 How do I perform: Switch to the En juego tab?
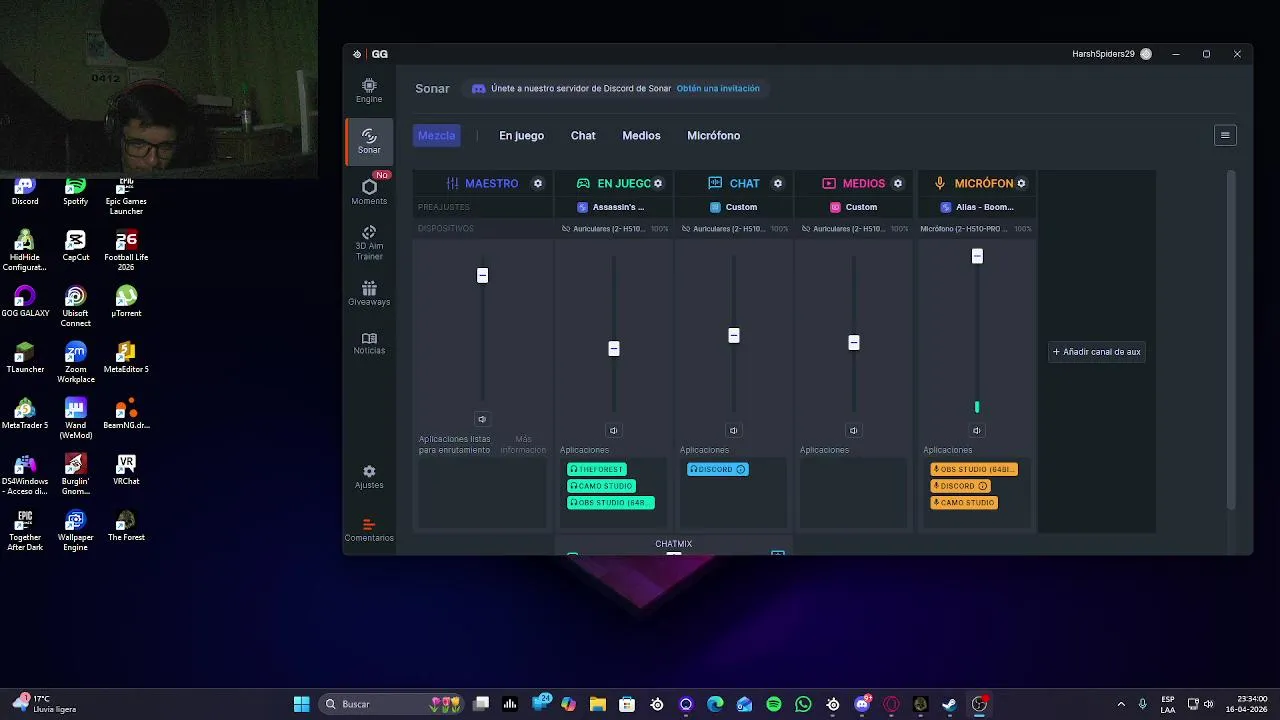click(x=521, y=135)
